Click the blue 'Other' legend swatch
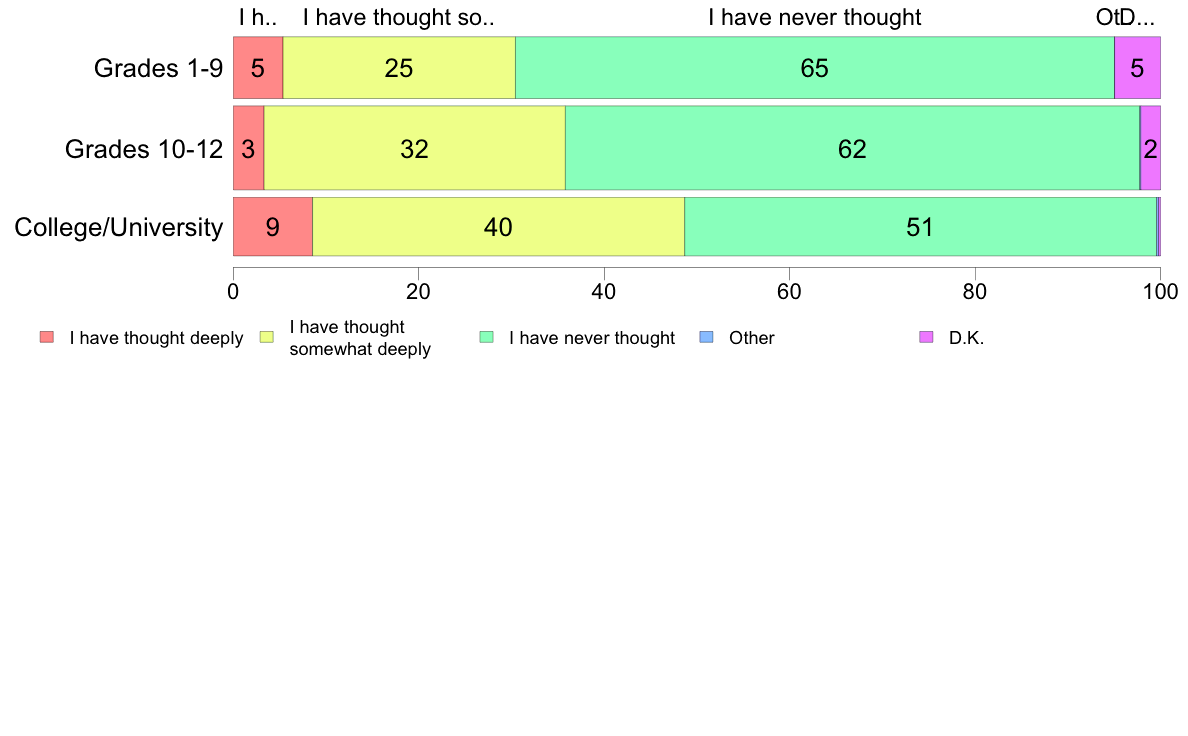Viewport: 1188px width, 736px height. [x=706, y=337]
